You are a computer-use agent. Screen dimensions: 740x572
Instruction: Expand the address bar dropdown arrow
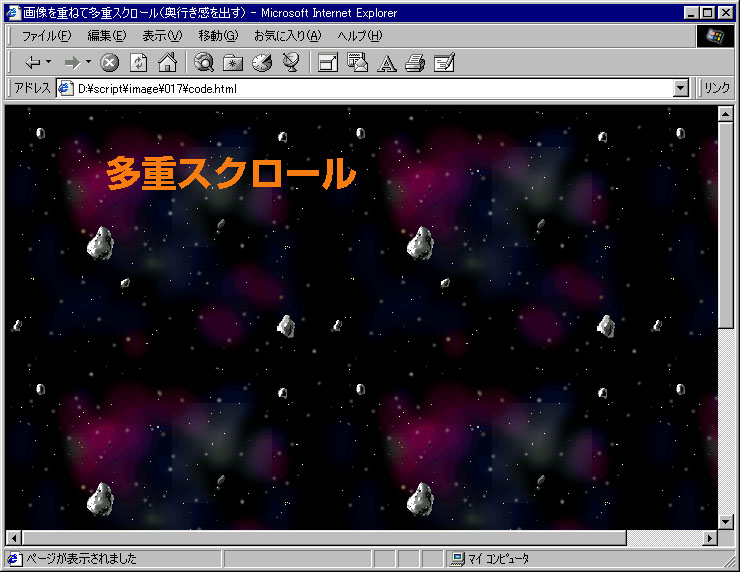[681, 88]
